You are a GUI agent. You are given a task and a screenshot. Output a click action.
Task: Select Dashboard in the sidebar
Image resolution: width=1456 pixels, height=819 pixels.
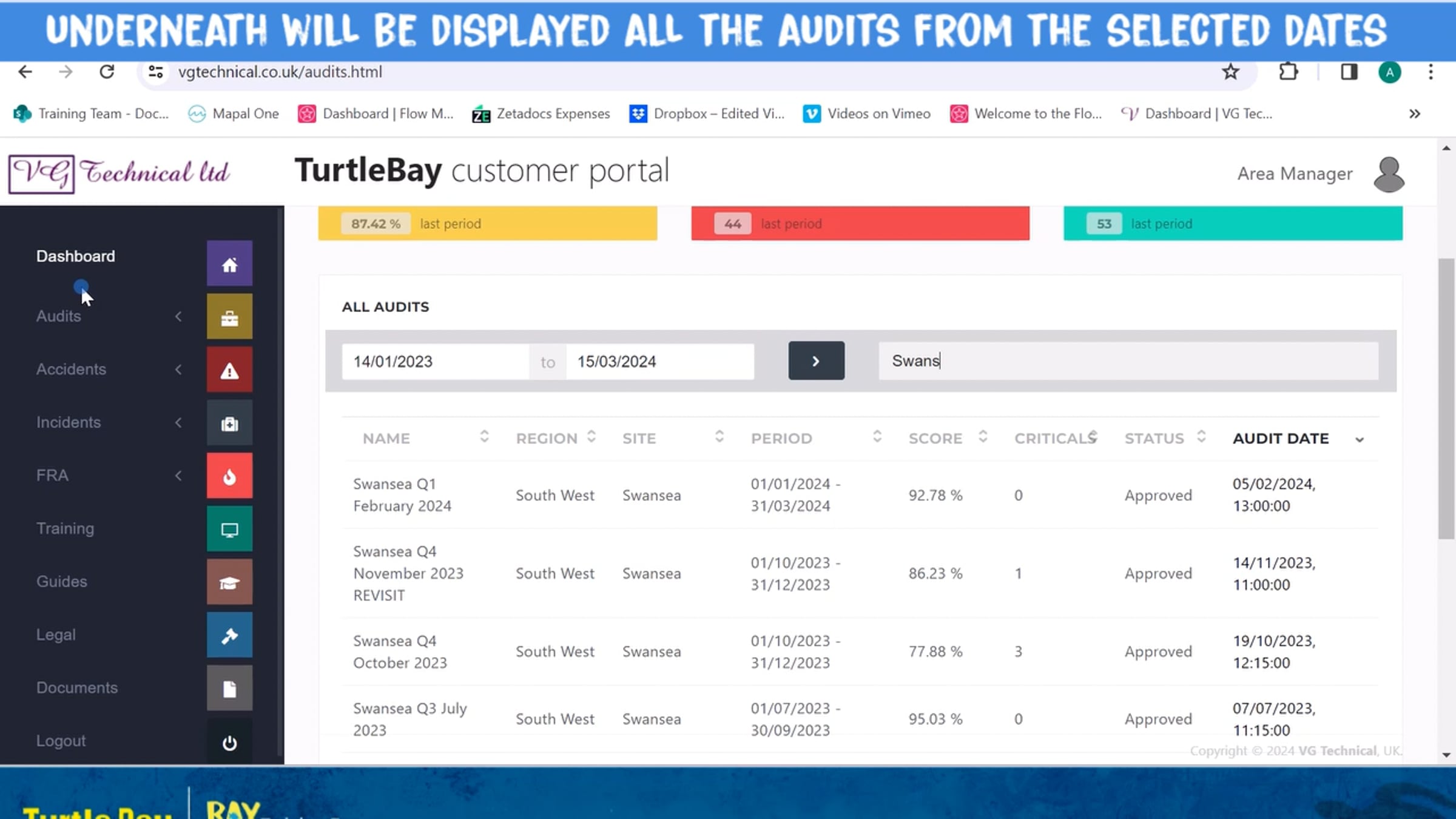[x=75, y=256]
